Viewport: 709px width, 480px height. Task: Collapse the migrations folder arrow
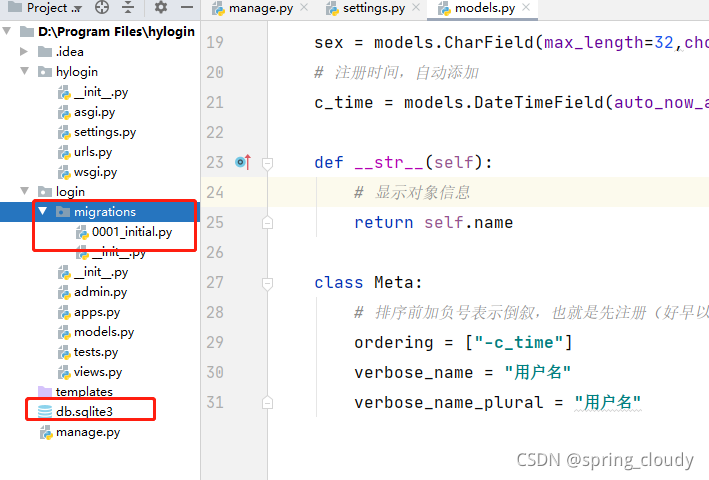click(43, 211)
